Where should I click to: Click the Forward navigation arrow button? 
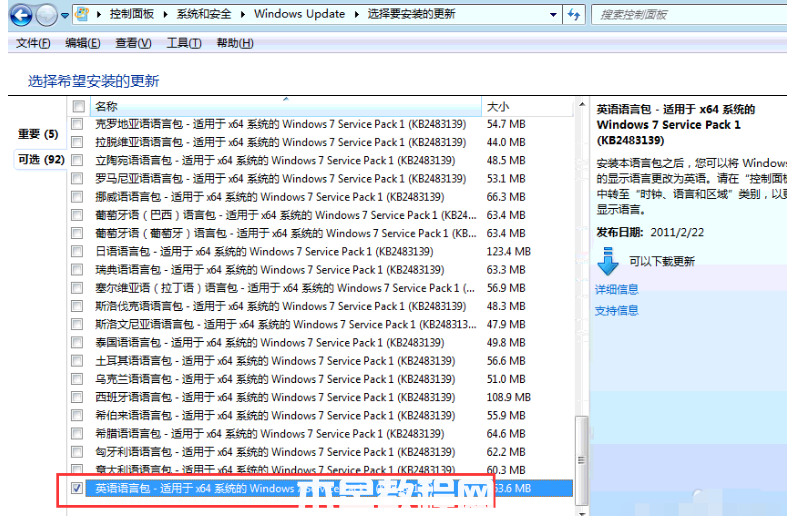[47, 15]
